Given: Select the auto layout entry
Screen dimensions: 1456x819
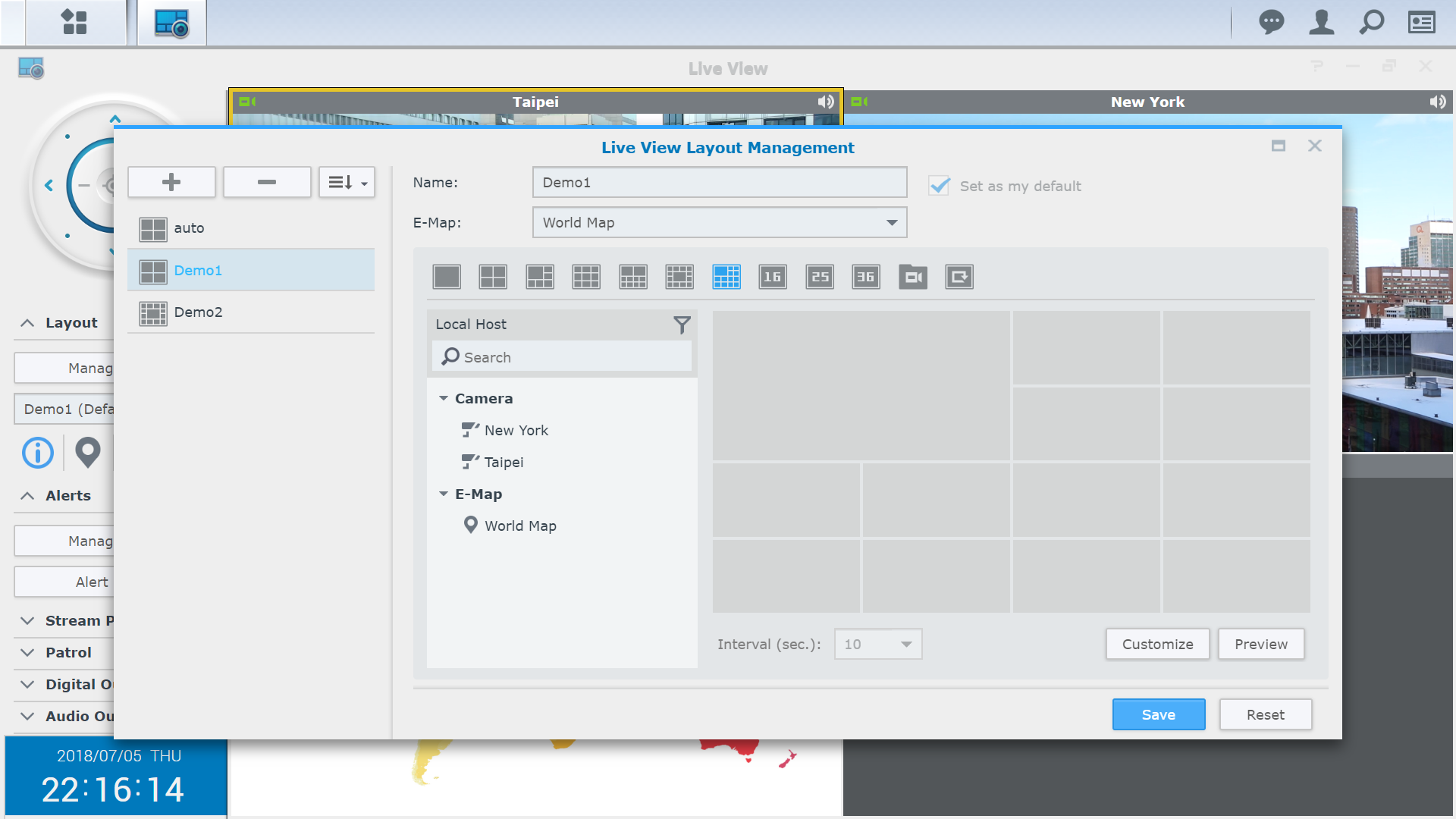Looking at the screenshot, I should click(x=251, y=228).
